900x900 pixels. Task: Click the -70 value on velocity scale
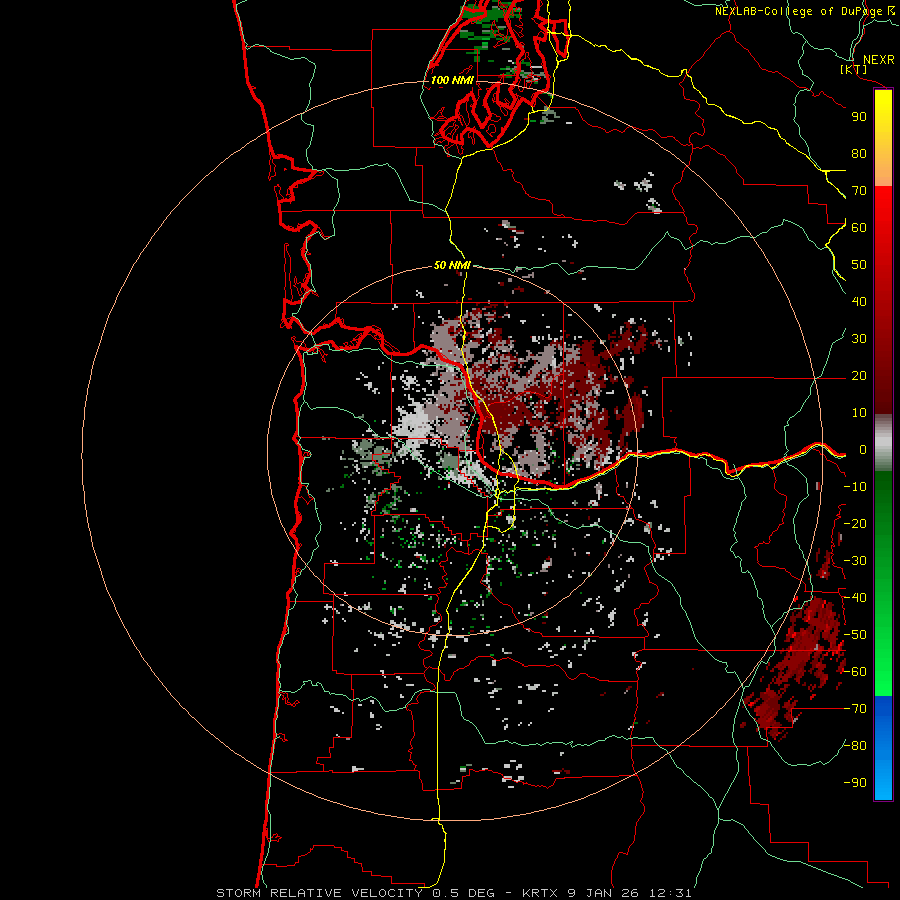[855, 709]
